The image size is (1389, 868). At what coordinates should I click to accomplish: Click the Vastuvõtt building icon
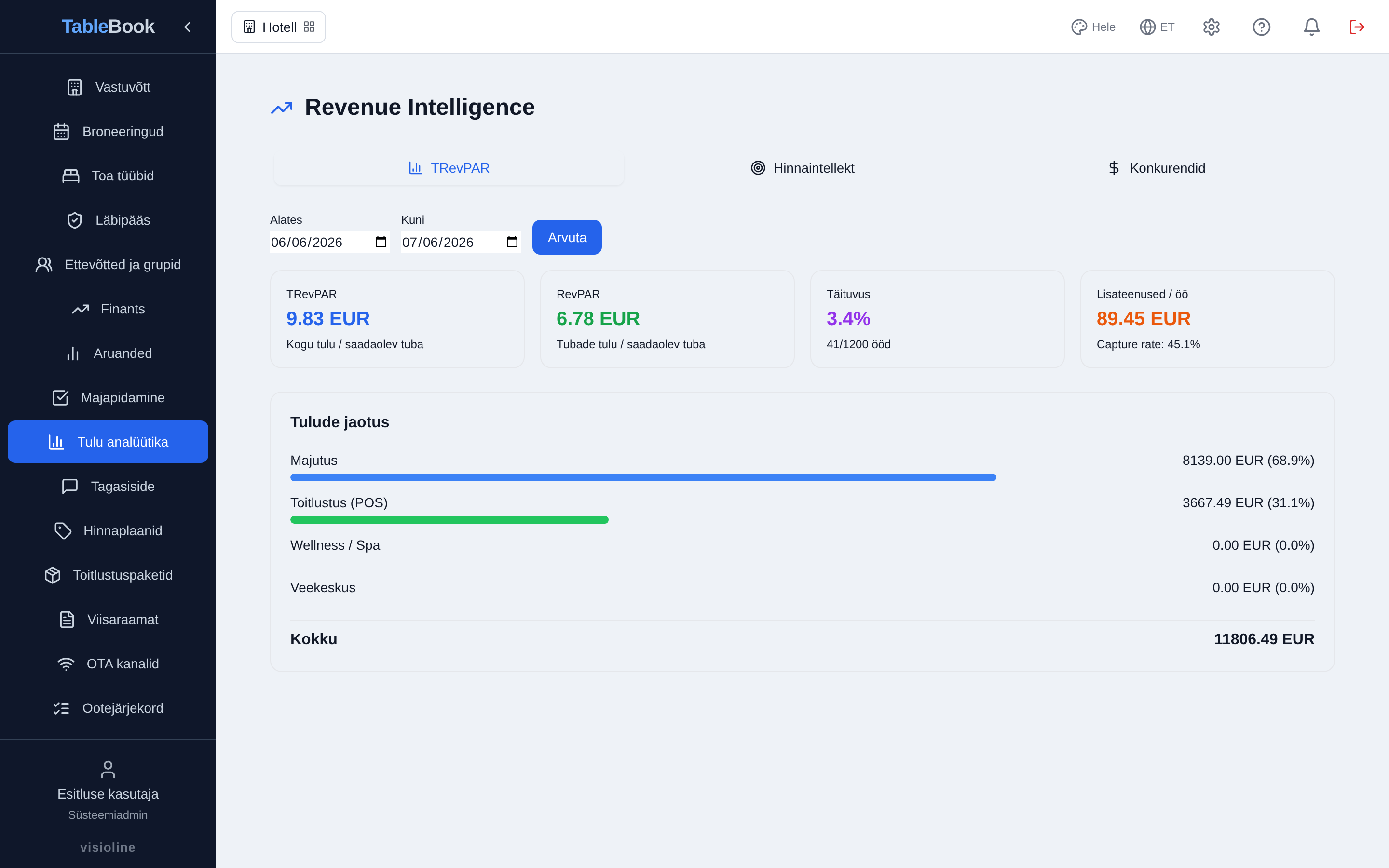point(75,87)
